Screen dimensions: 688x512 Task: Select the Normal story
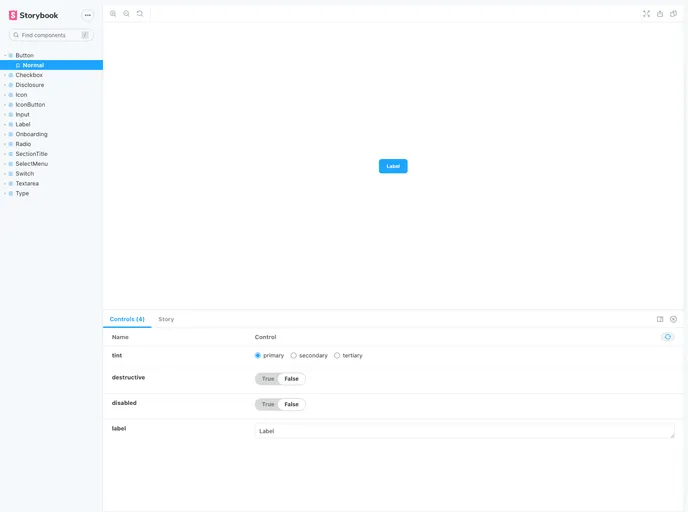[51, 65]
